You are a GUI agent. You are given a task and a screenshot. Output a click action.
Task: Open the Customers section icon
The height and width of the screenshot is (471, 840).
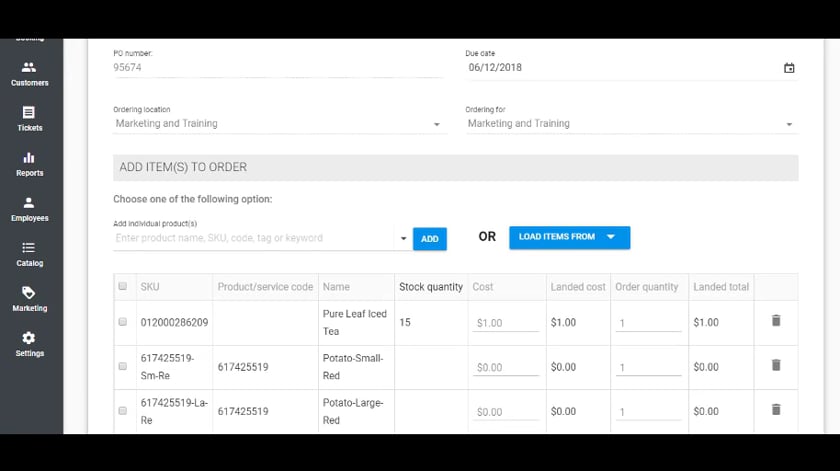[x=29, y=67]
